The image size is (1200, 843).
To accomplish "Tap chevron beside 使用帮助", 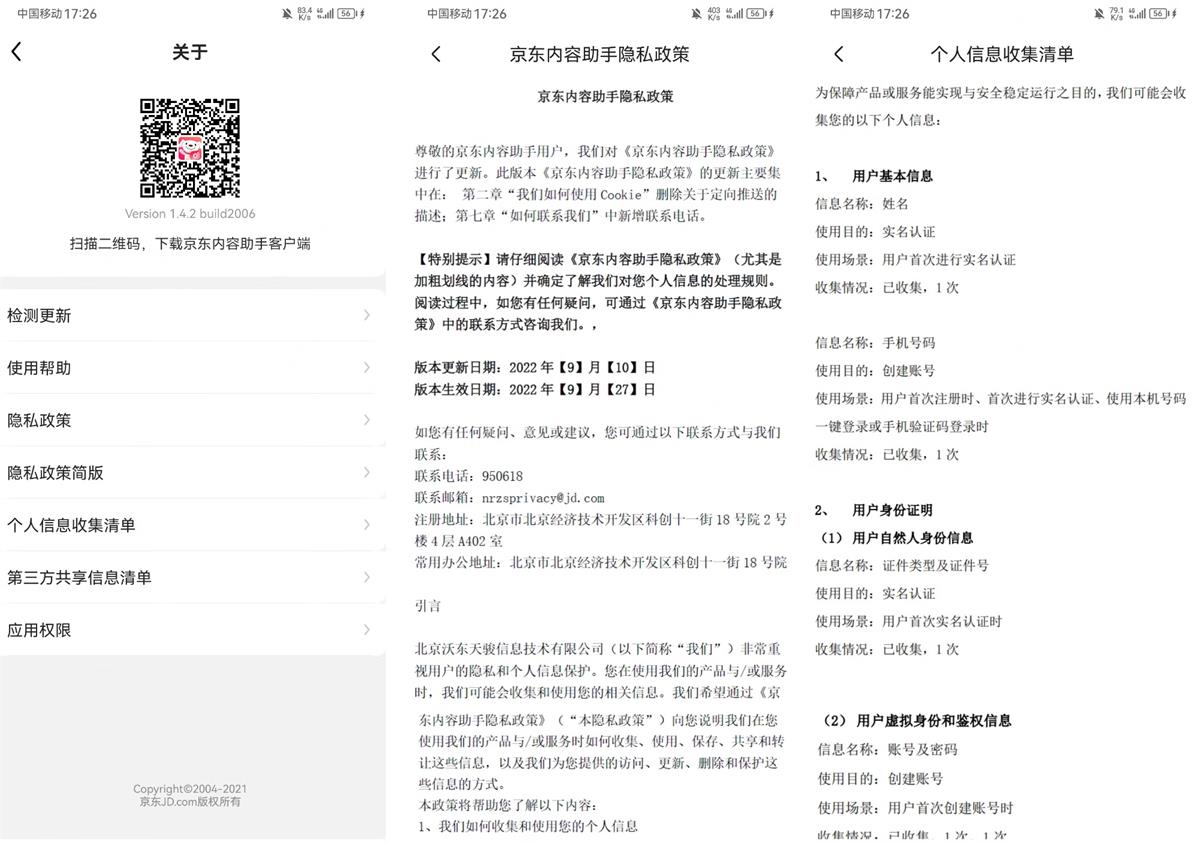I will (367, 368).
